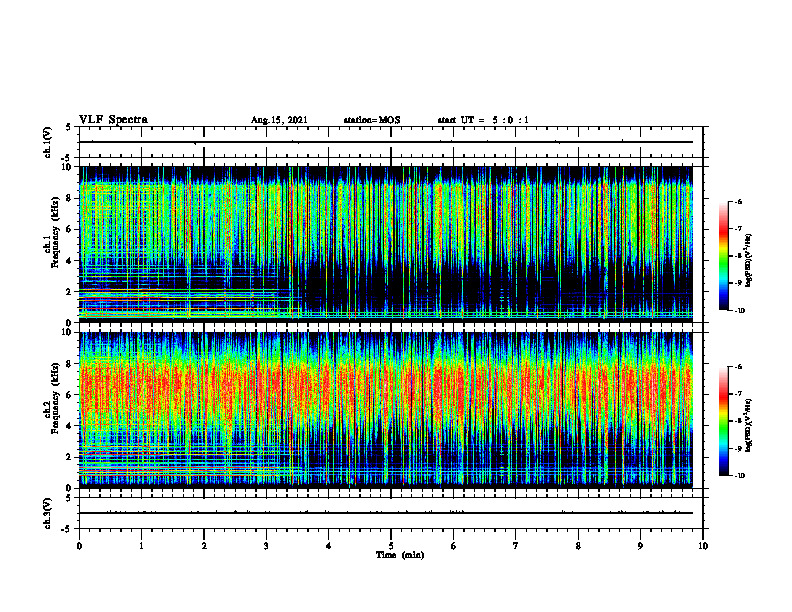Click the date 'Aug.15, 2021' in header
Screen dimensions: 792x612
click(279, 120)
